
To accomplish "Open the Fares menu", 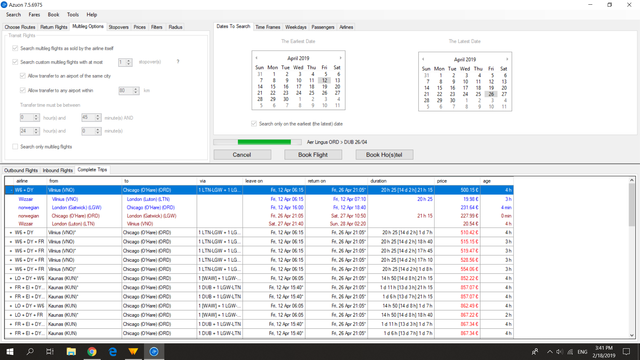I will (34, 15).
